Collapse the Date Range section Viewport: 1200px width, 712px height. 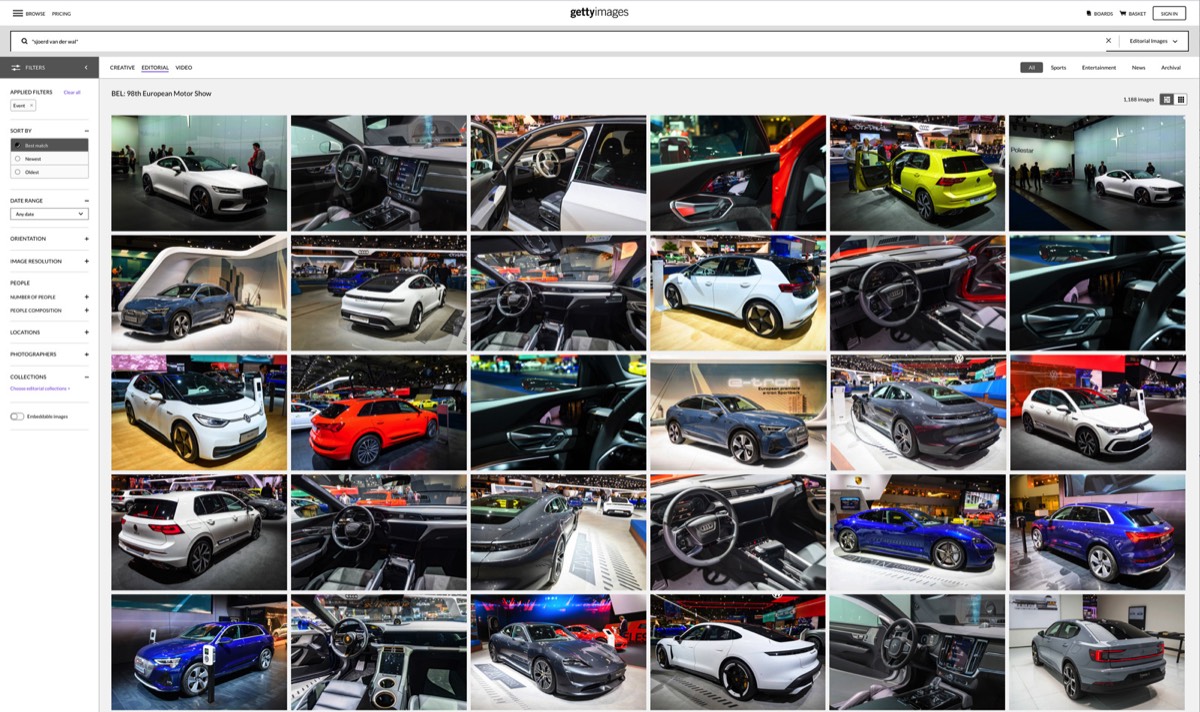click(x=86, y=201)
